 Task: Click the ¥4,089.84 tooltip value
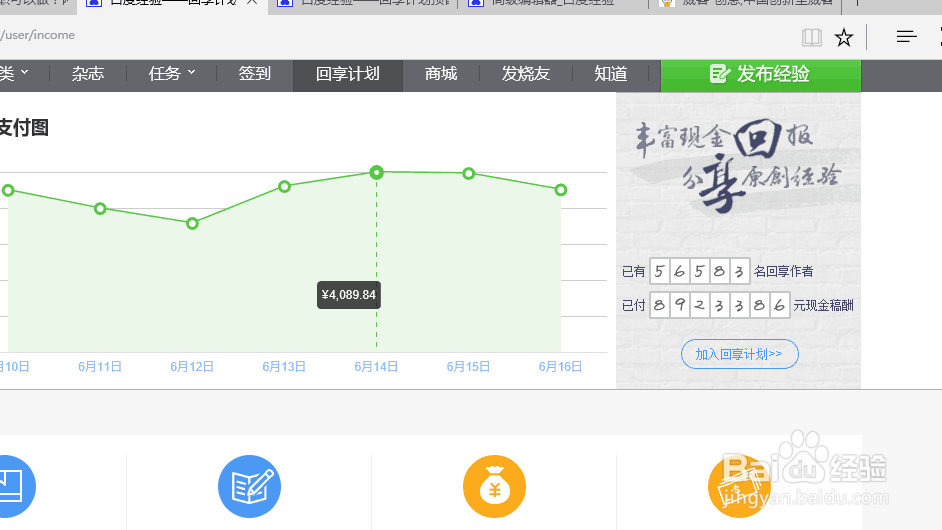click(348, 295)
